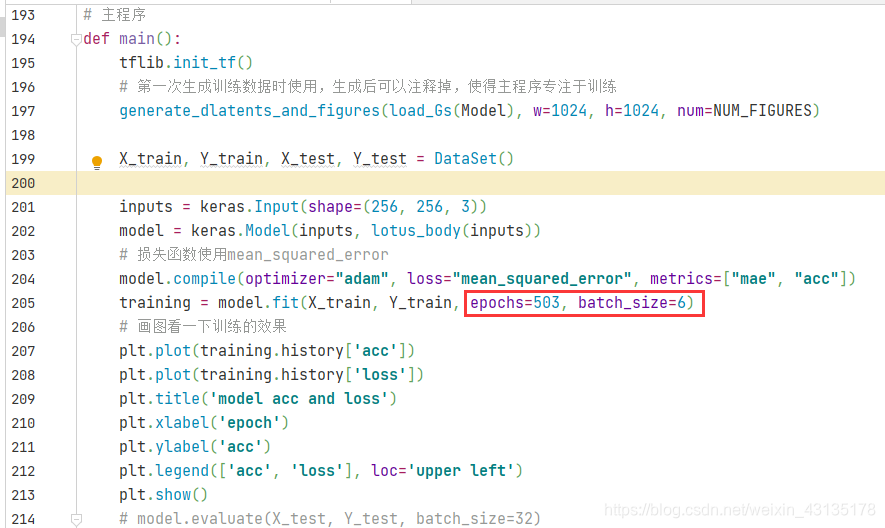Click line number 205 in gutter
885x528 pixels.
point(23,303)
